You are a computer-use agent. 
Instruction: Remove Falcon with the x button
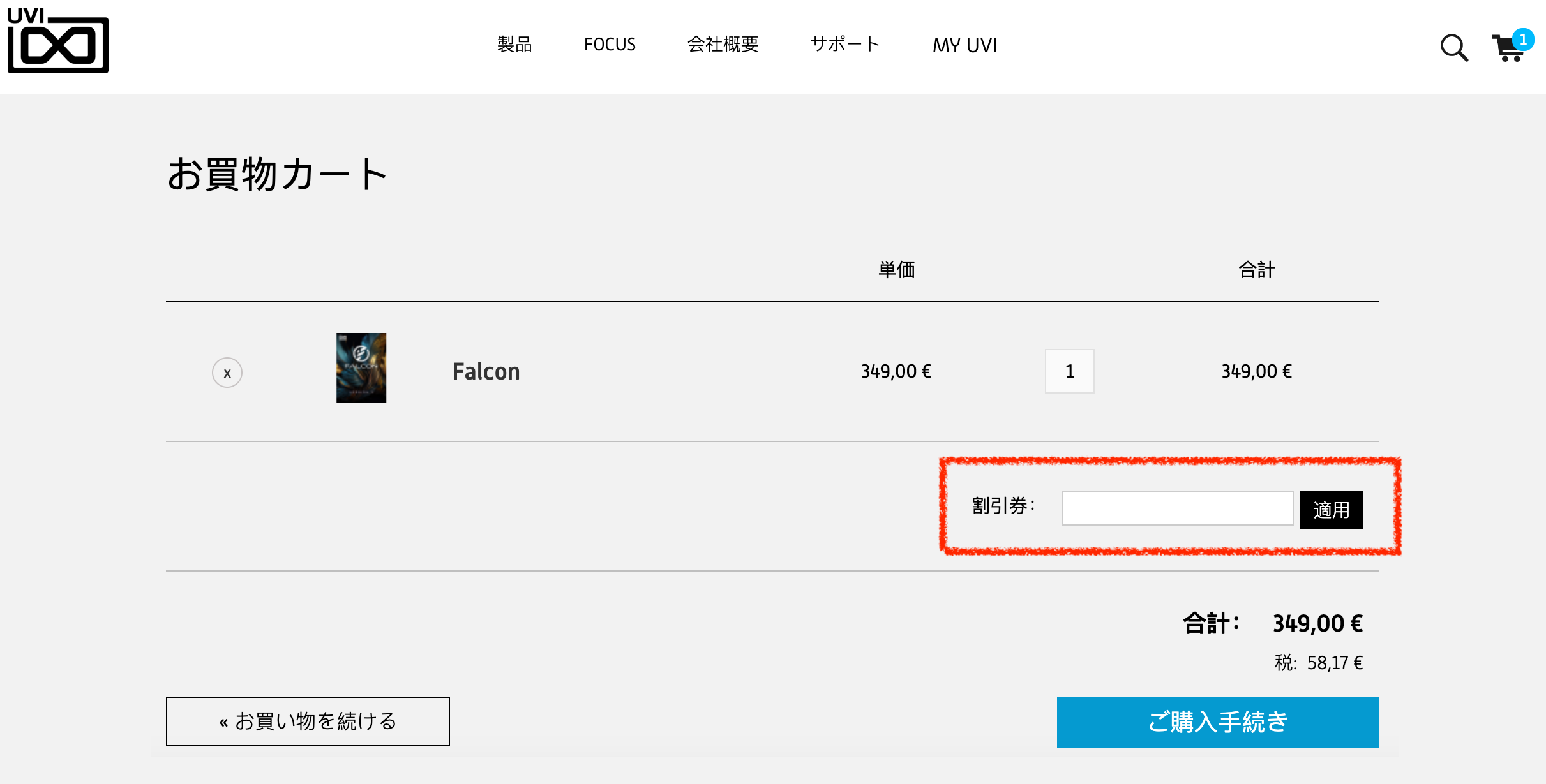pos(227,373)
